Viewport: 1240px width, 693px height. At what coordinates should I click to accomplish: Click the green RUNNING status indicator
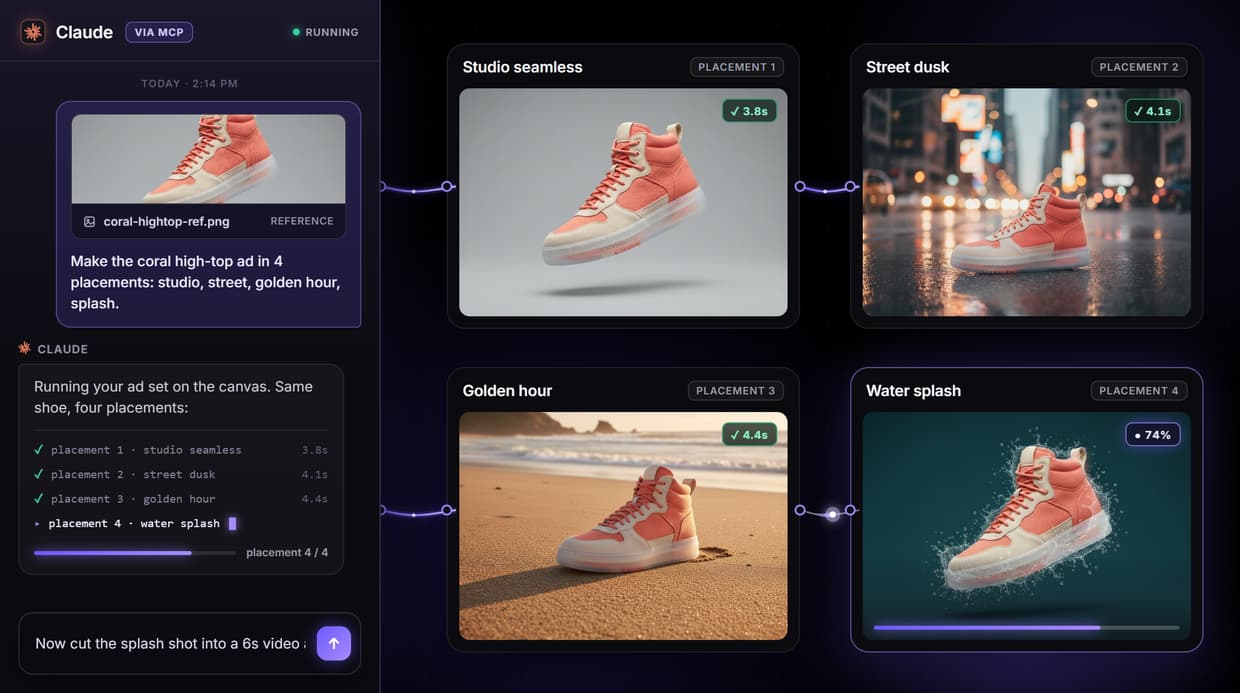click(325, 32)
